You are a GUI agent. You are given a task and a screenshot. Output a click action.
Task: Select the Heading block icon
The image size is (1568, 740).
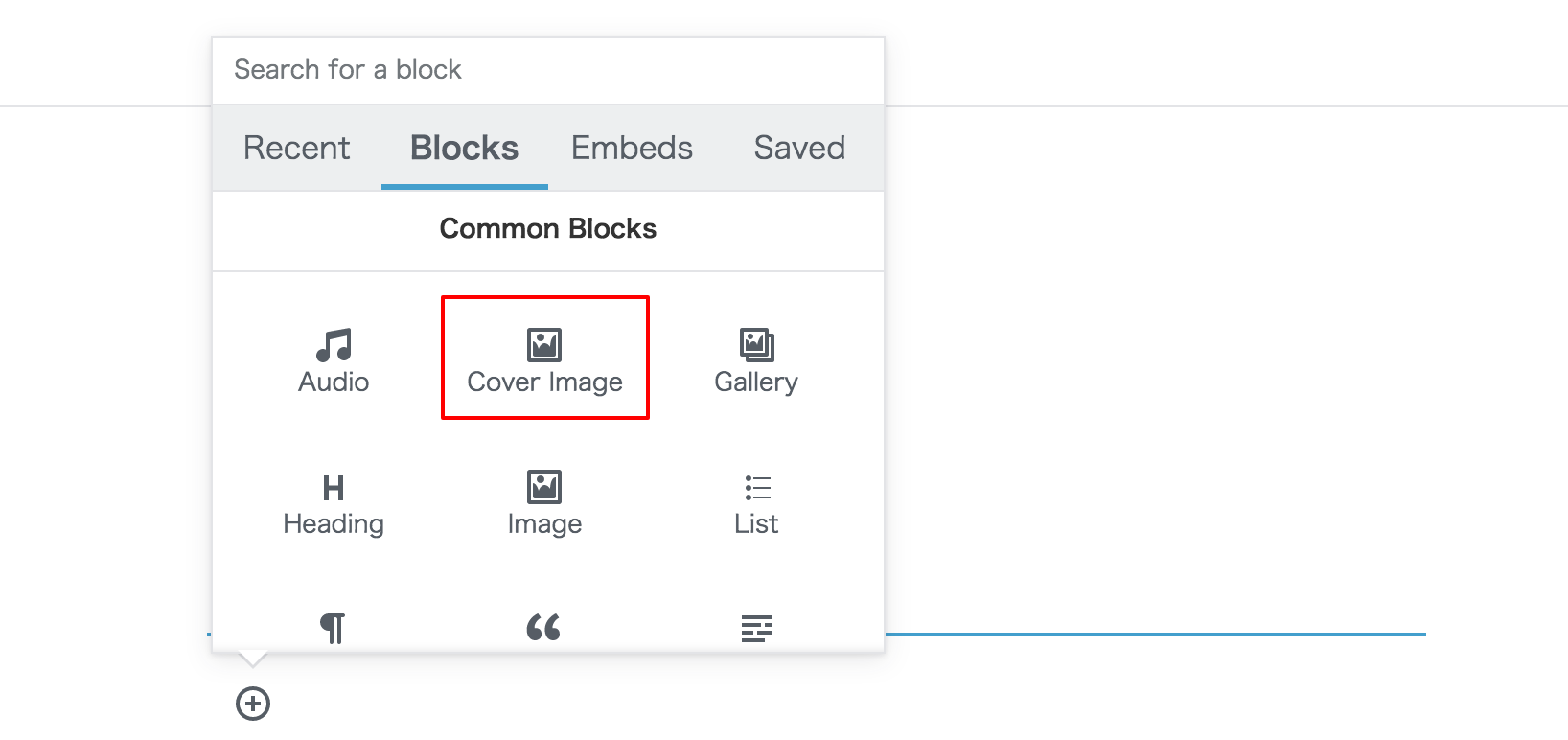click(x=333, y=487)
